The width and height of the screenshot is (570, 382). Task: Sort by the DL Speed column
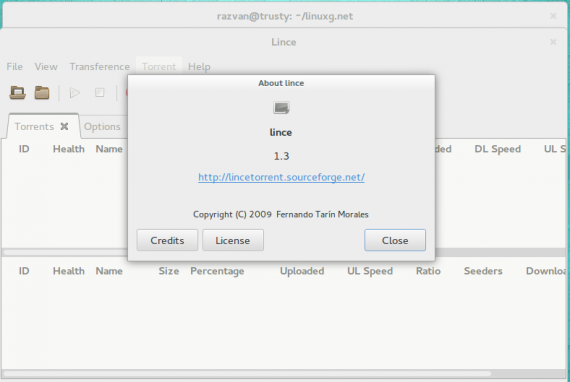click(498, 149)
